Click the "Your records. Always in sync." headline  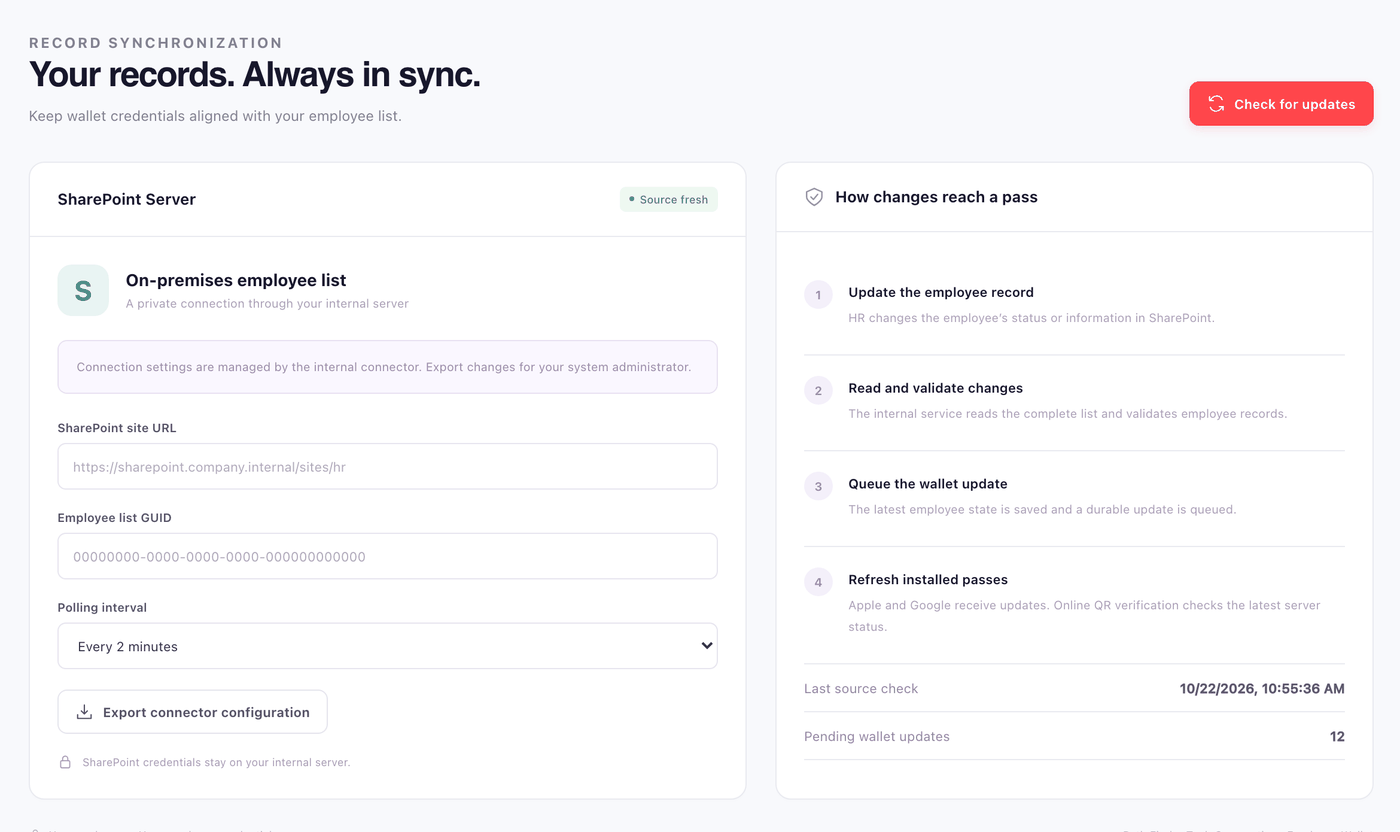point(255,75)
